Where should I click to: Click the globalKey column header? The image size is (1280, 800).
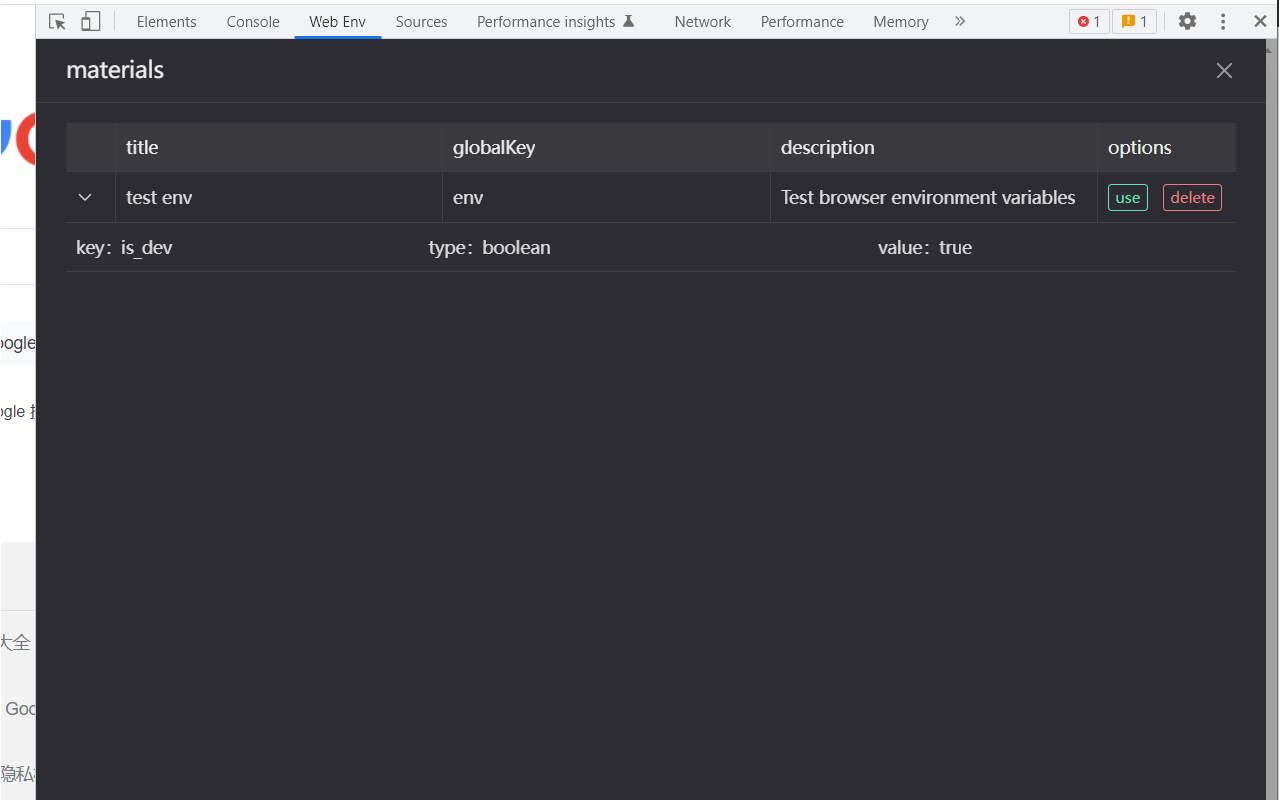(494, 147)
